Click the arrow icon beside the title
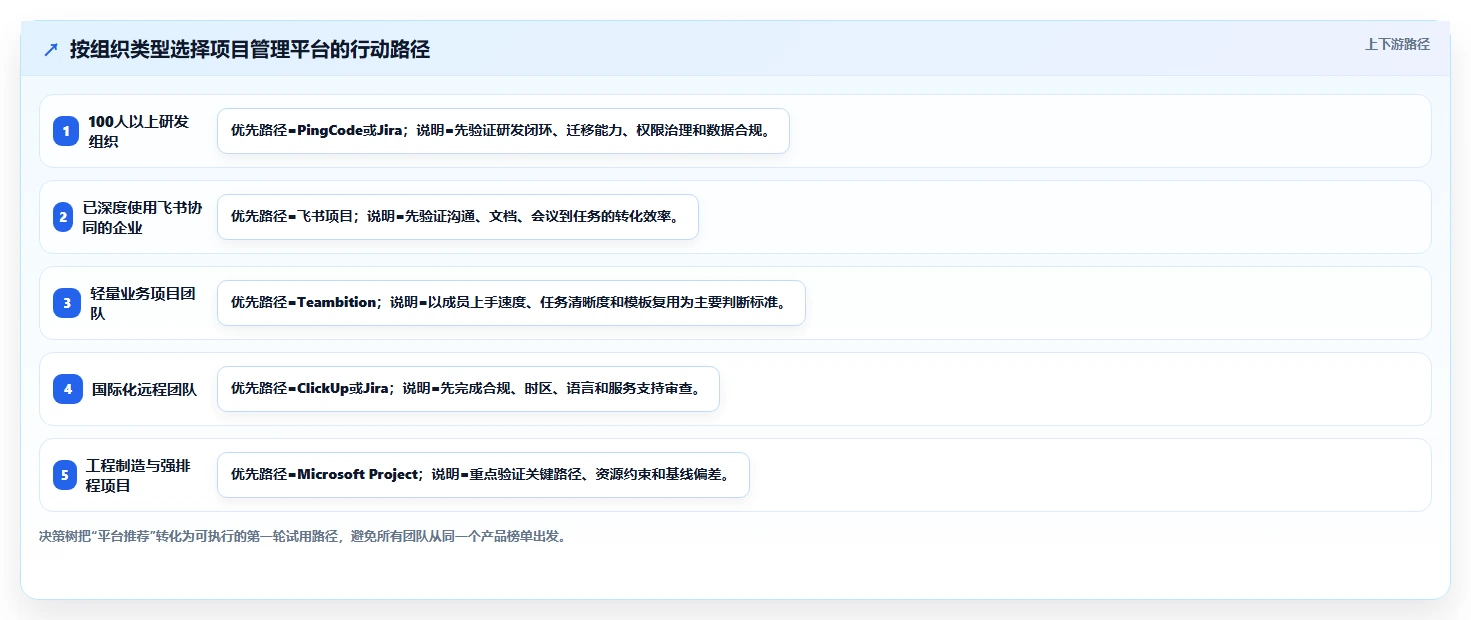This screenshot has width=1471, height=620. (x=51, y=50)
